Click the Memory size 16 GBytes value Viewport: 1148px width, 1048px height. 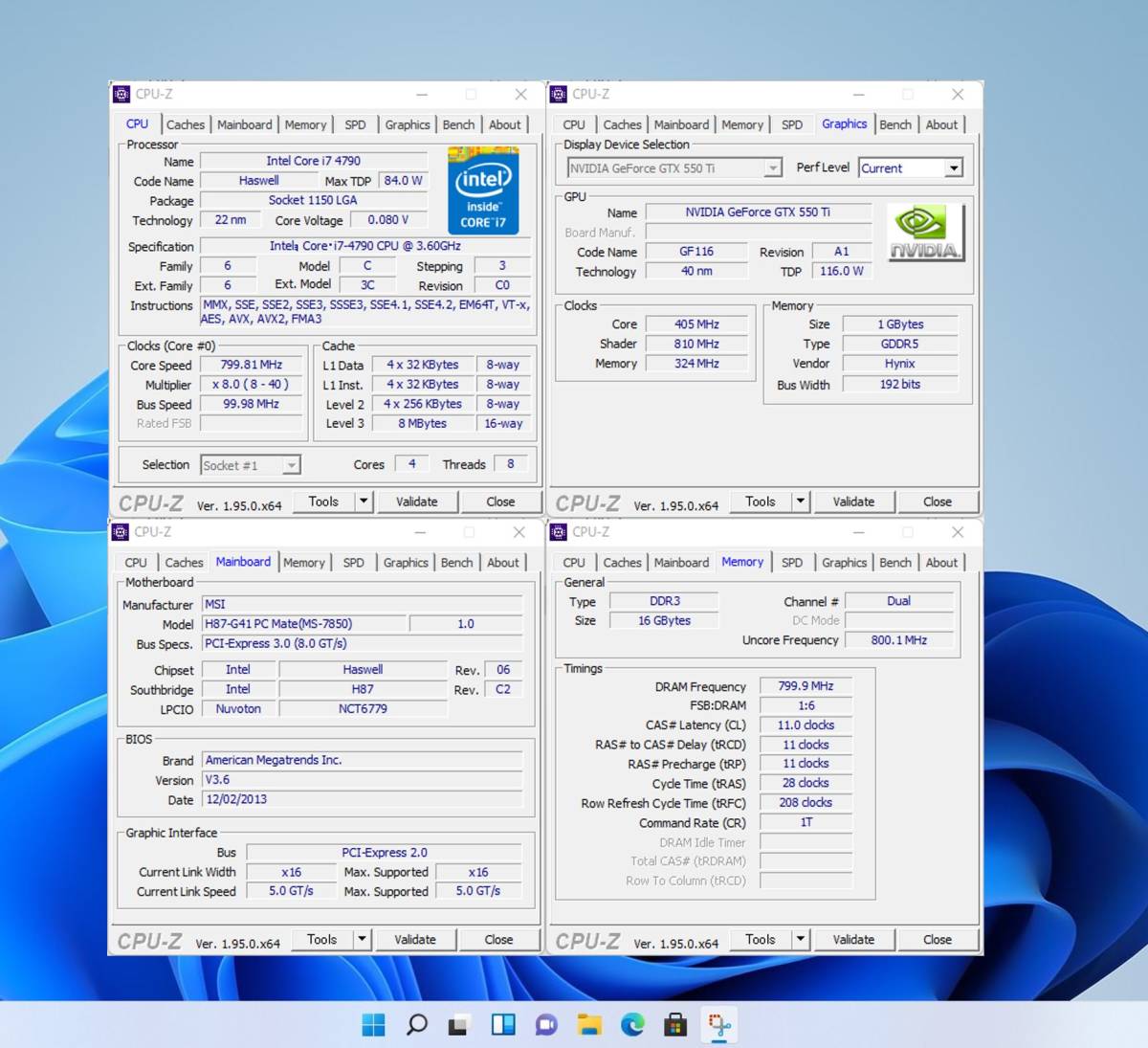tap(665, 621)
